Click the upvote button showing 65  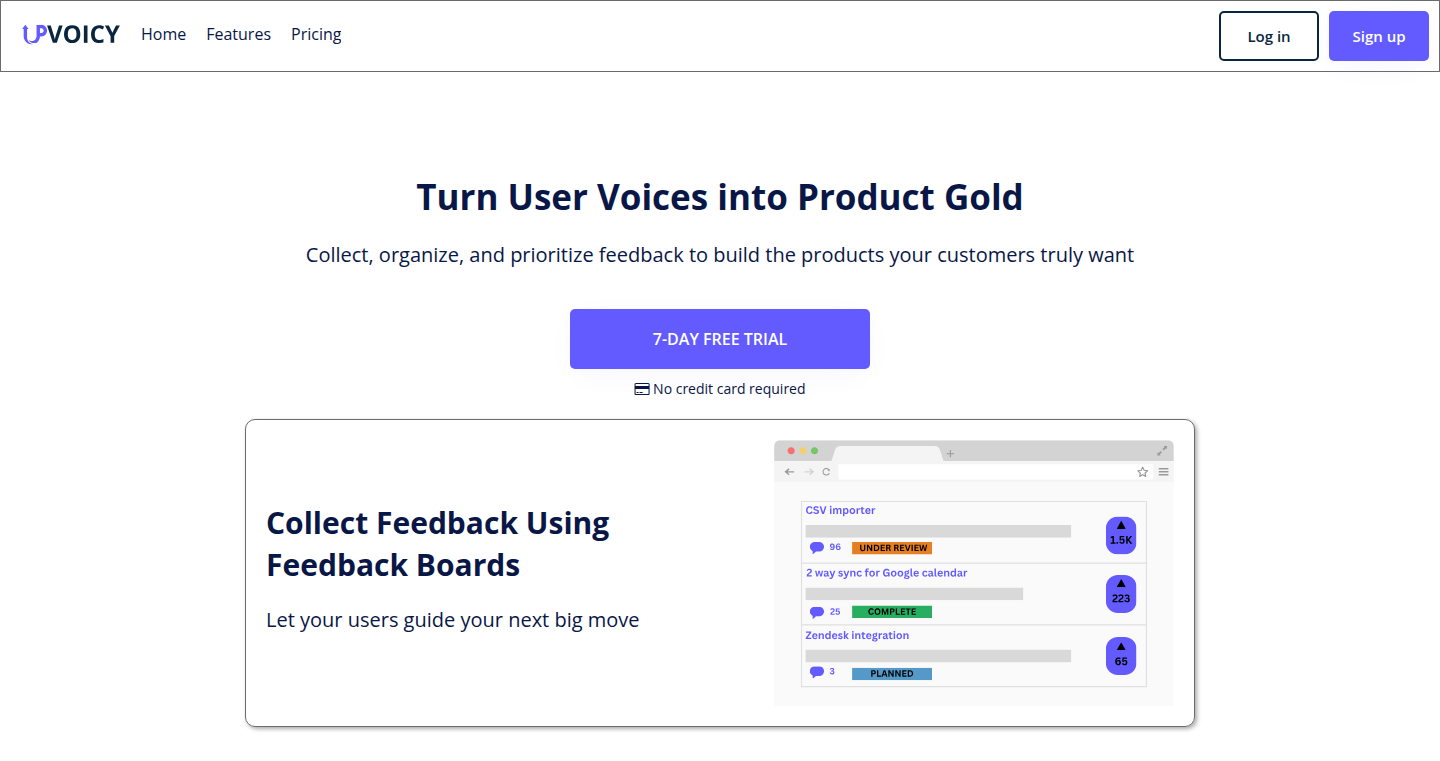pos(1121,656)
